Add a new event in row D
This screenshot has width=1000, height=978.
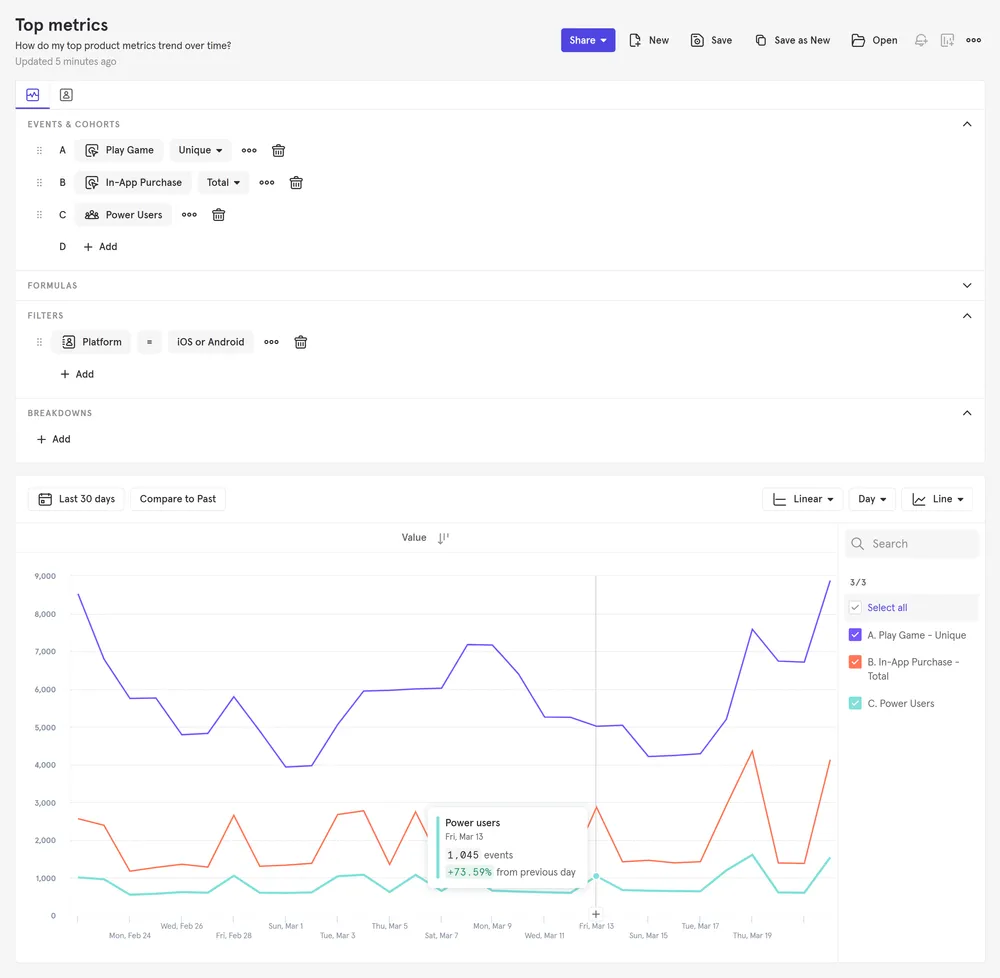tap(100, 247)
